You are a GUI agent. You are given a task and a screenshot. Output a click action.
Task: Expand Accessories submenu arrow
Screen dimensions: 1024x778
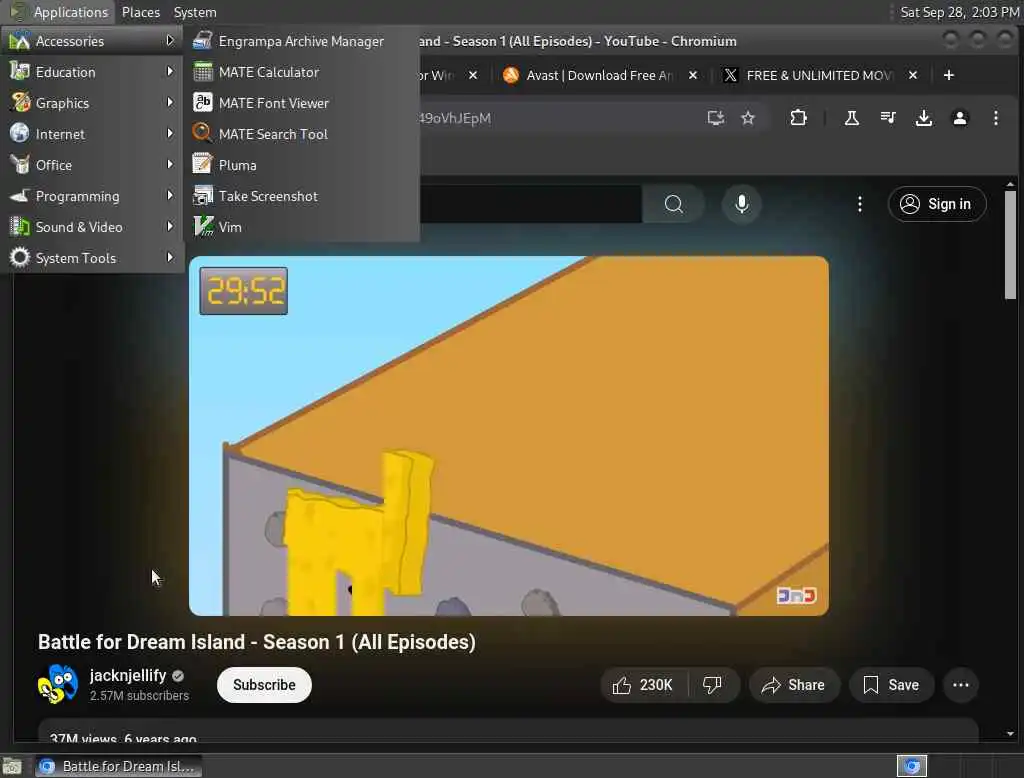pos(170,41)
